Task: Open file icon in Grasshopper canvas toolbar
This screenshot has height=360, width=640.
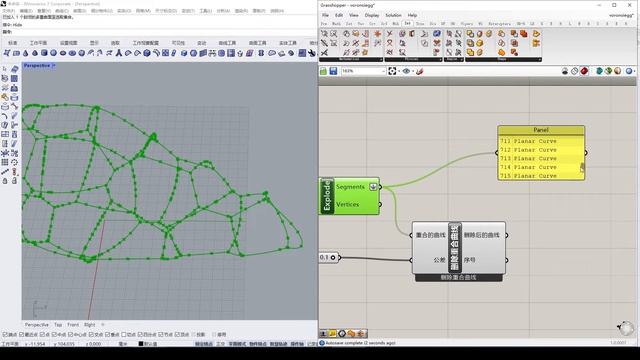Action: click(324, 71)
